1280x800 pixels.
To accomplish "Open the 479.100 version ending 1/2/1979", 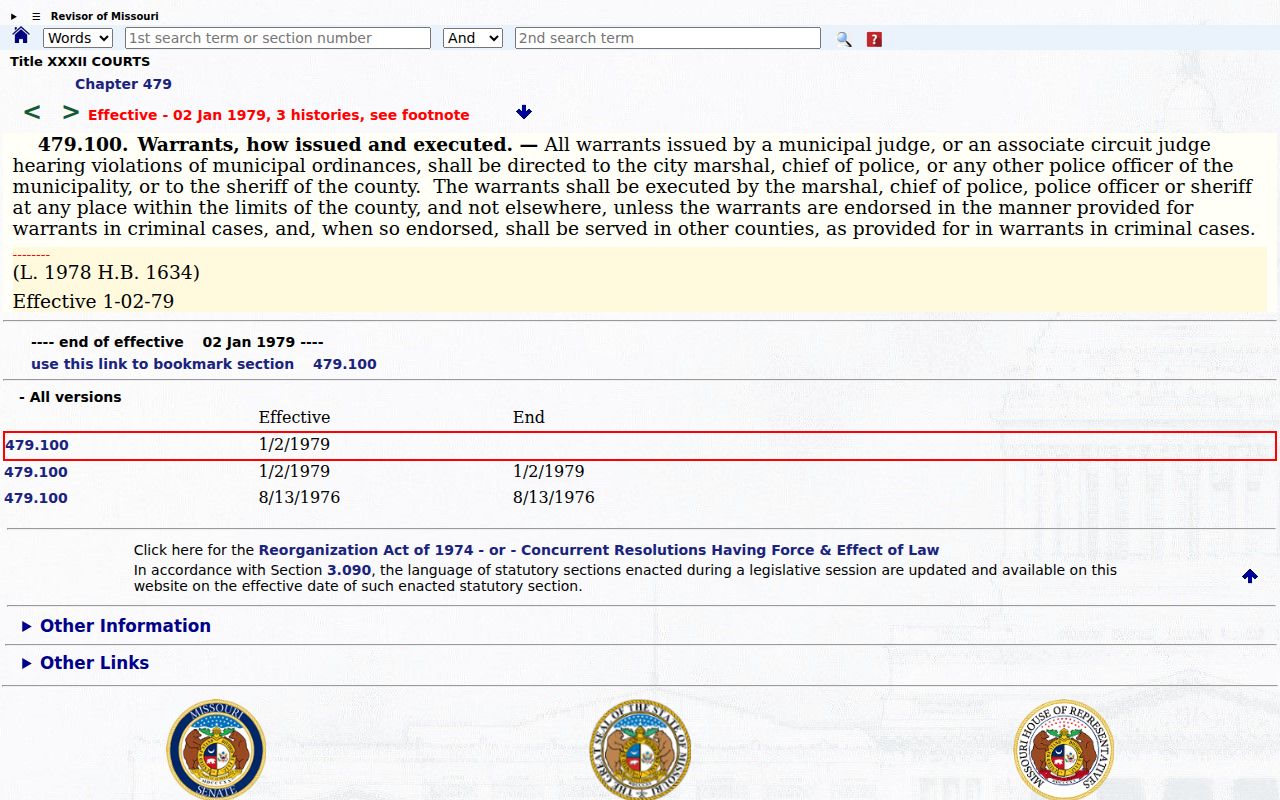I will [36, 472].
